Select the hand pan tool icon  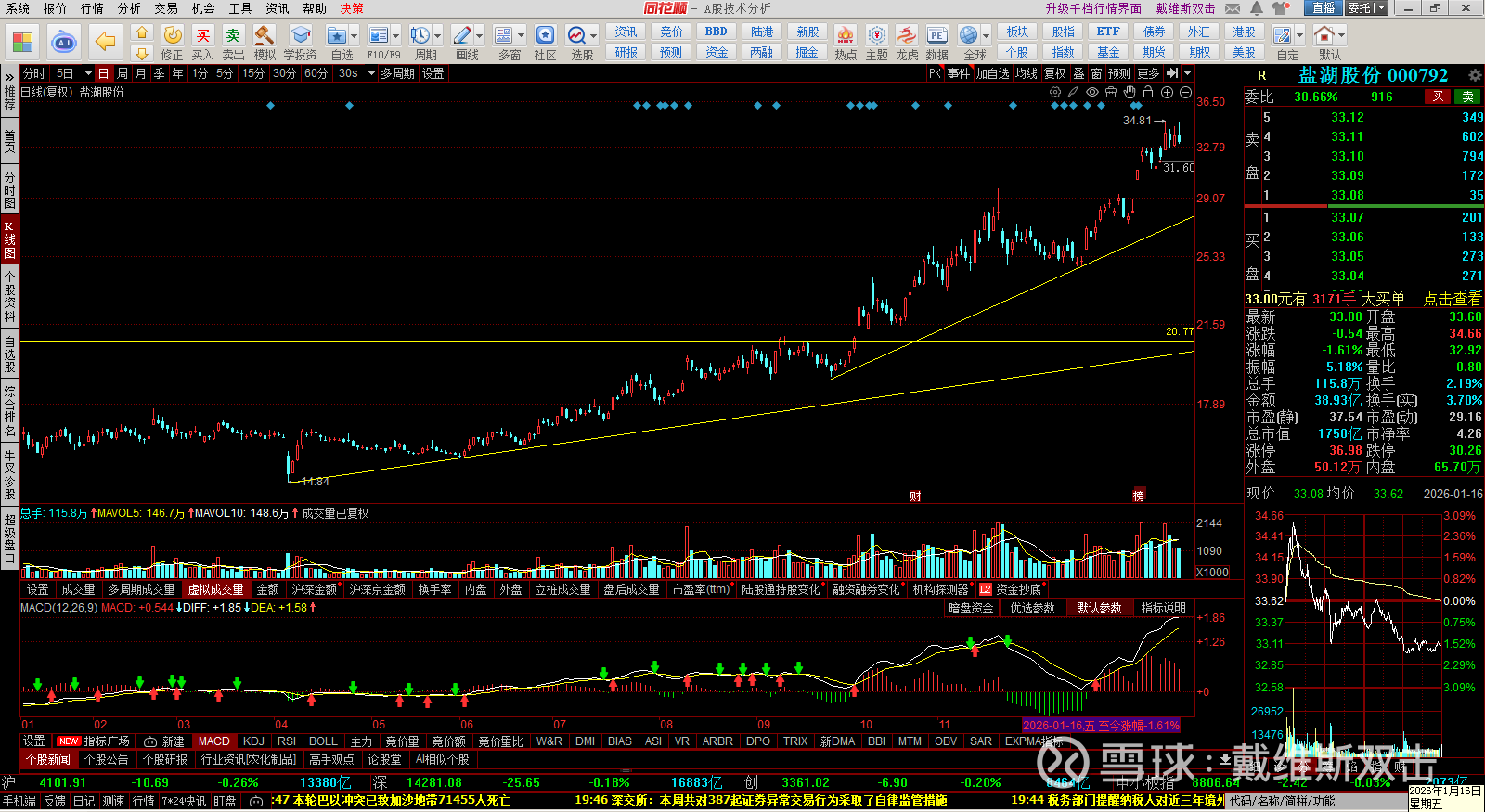coord(1130,92)
